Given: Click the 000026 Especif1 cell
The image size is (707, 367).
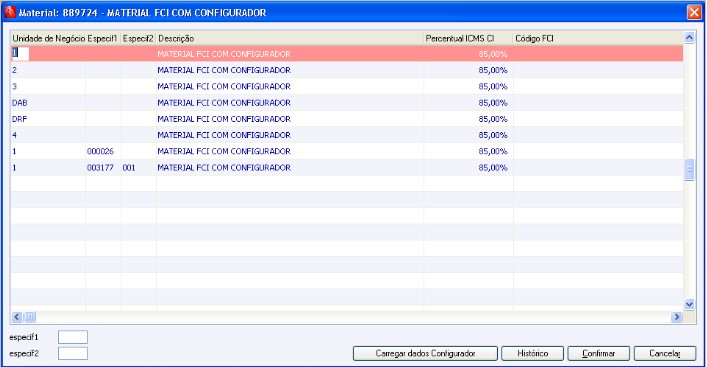Looking at the screenshot, I should (103, 151).
